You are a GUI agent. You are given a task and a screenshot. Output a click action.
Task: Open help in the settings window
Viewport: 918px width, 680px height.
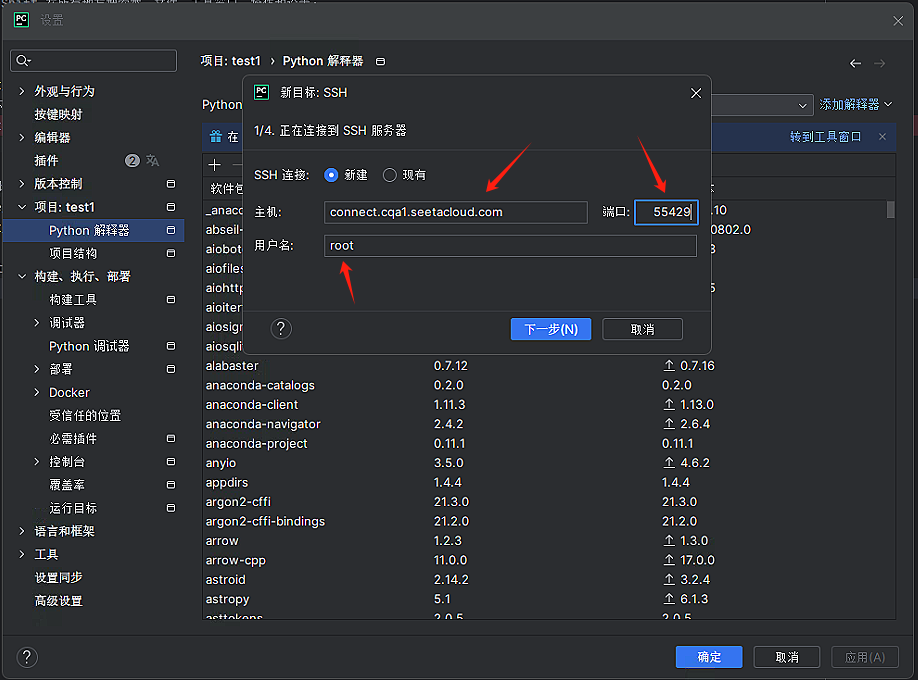click(x=27, y=657)
